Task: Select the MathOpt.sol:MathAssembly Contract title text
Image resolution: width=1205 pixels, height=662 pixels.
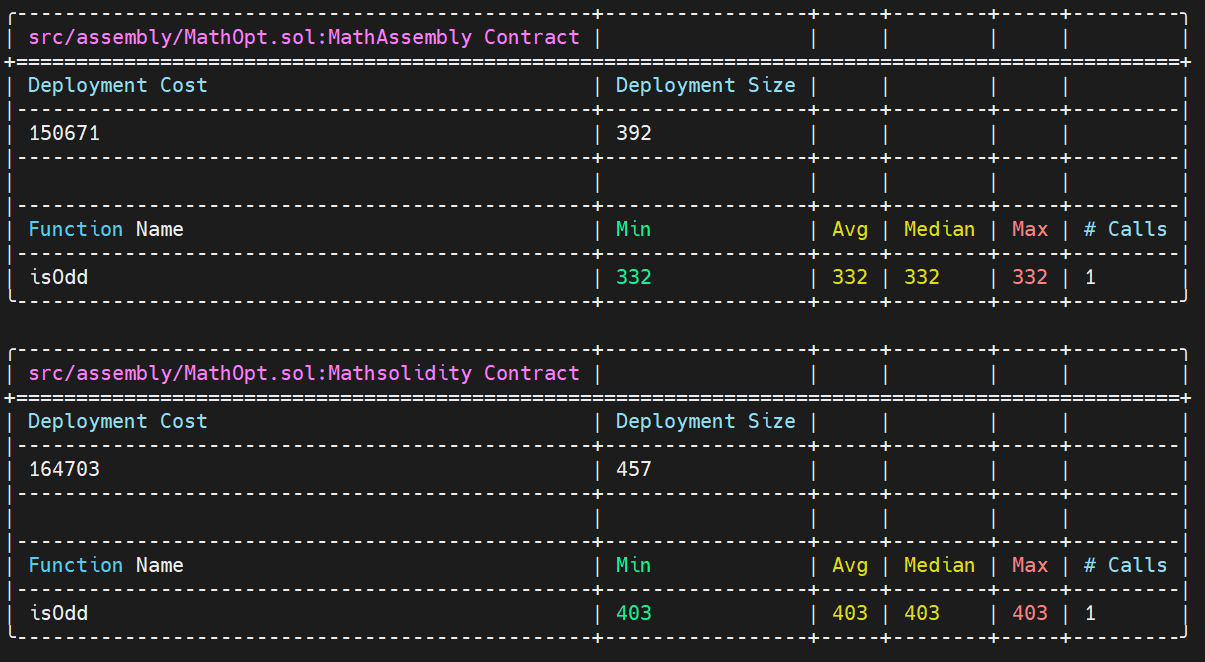Action: click(x=304, y=38)
